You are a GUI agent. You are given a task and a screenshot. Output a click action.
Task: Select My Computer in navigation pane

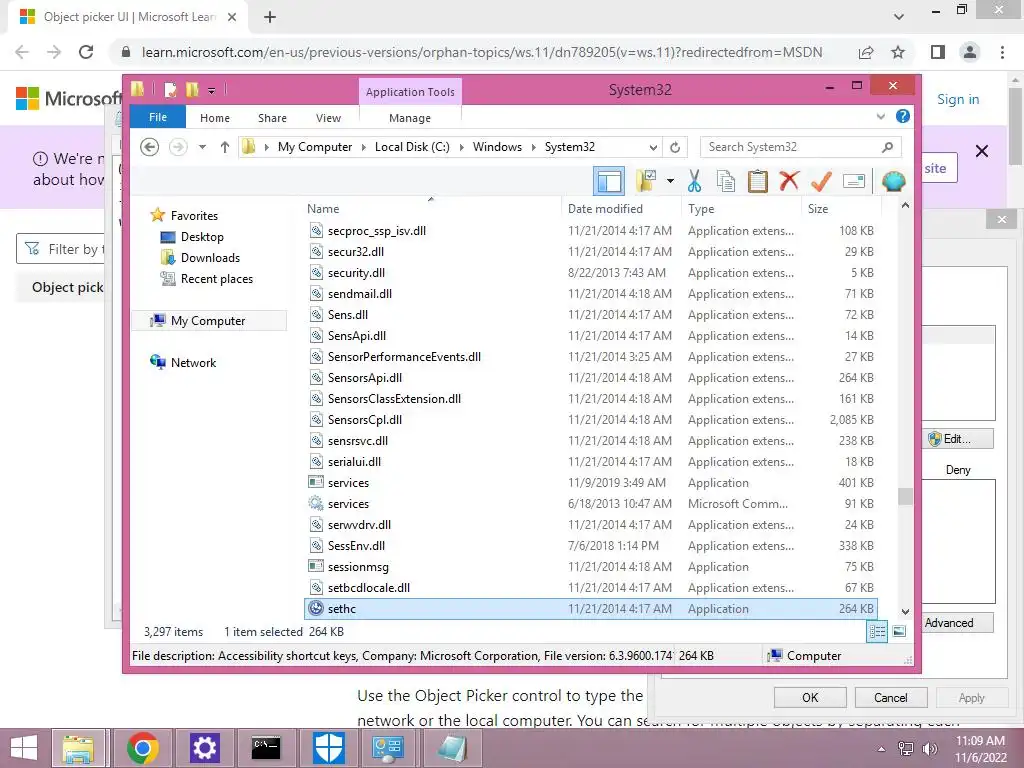(209, 321)
